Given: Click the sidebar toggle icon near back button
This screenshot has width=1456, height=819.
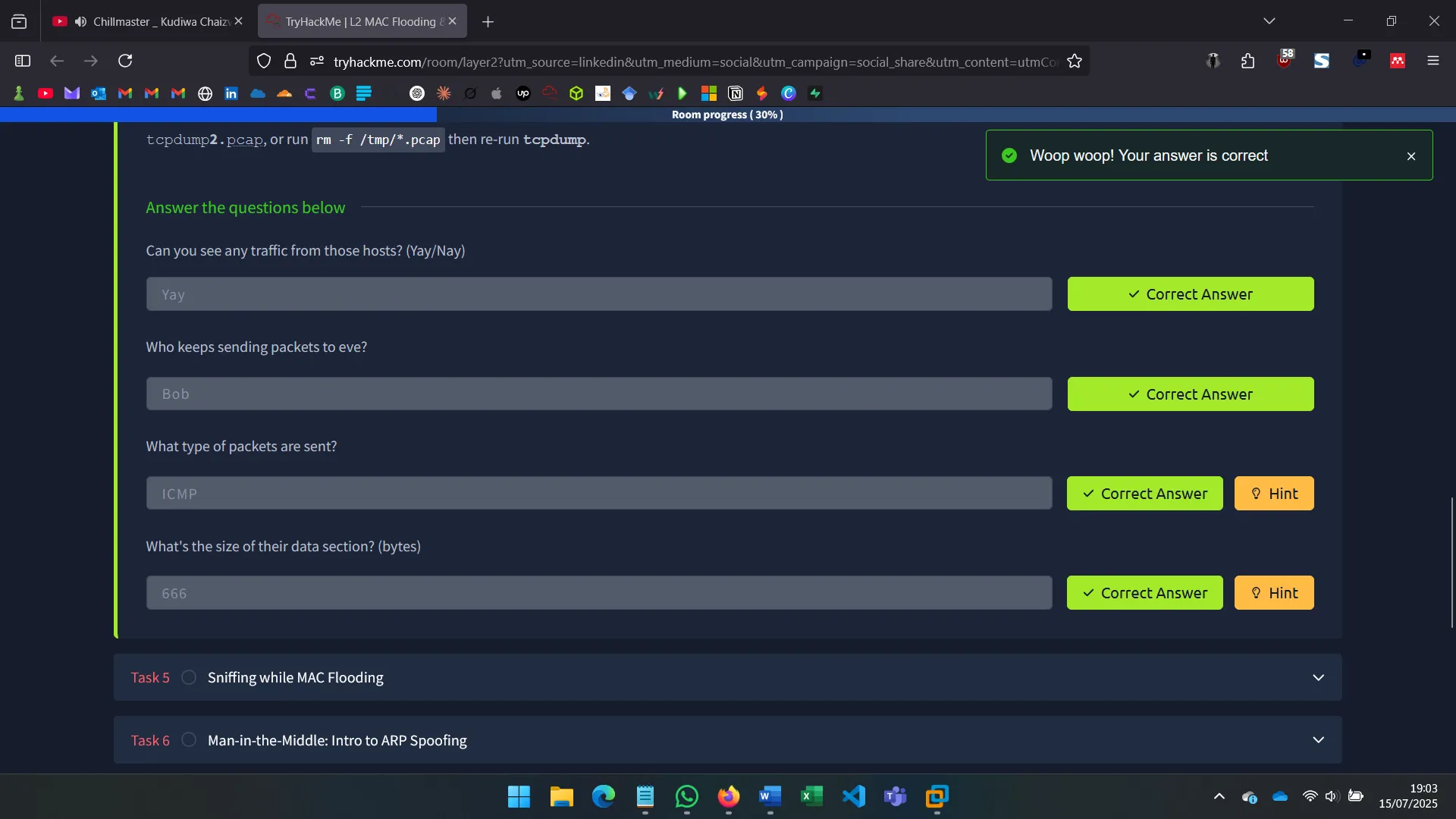Looking at the screenshot, I should (x=22, y=61).
